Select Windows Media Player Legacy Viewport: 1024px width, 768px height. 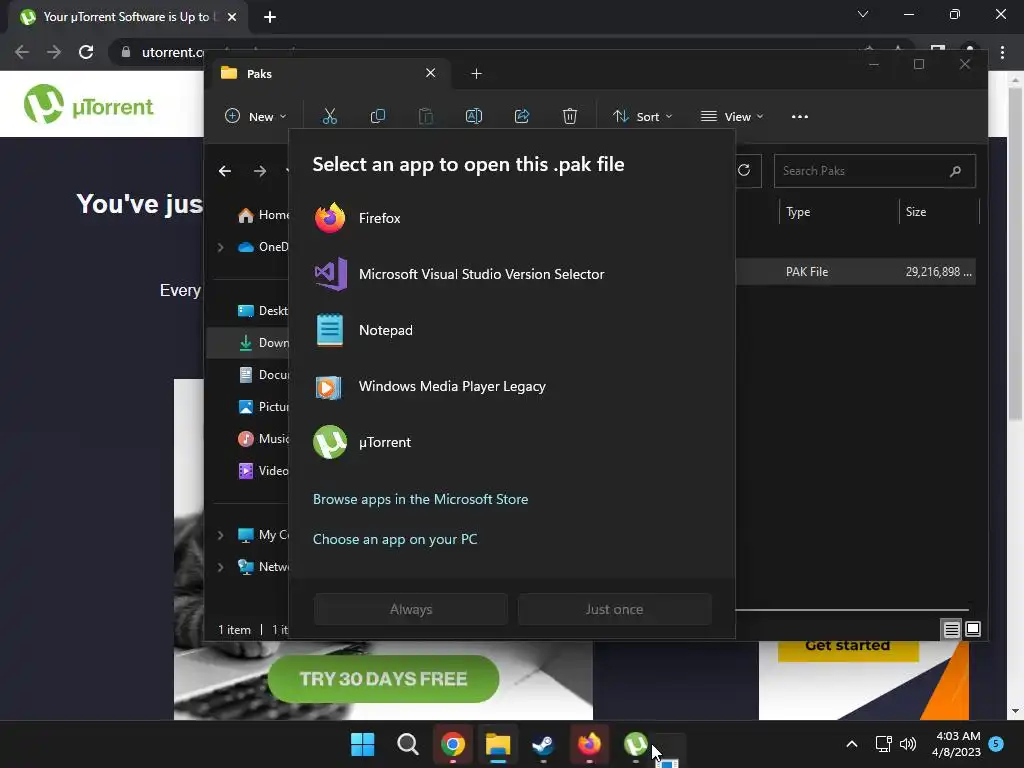point(512,387)
